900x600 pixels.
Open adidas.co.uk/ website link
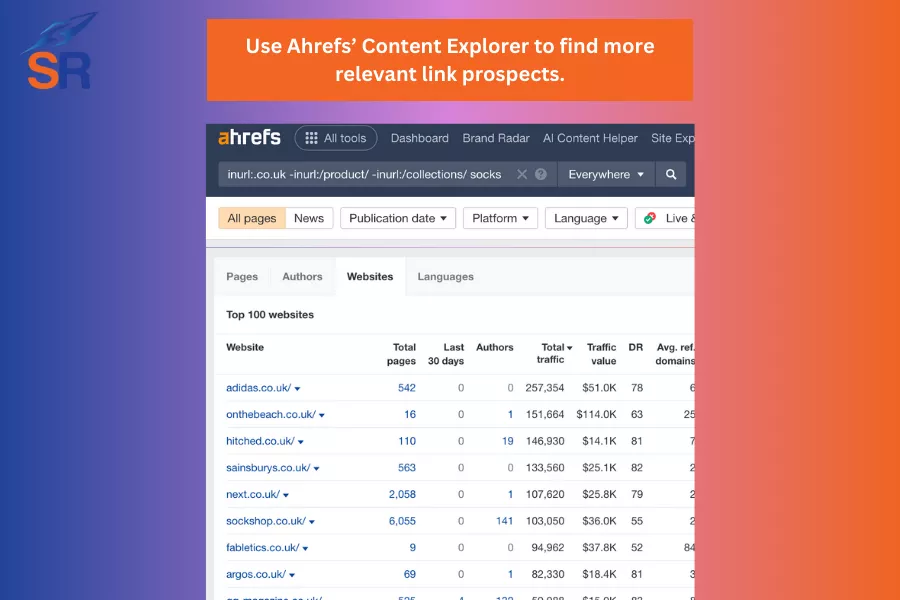coord(258,388)
